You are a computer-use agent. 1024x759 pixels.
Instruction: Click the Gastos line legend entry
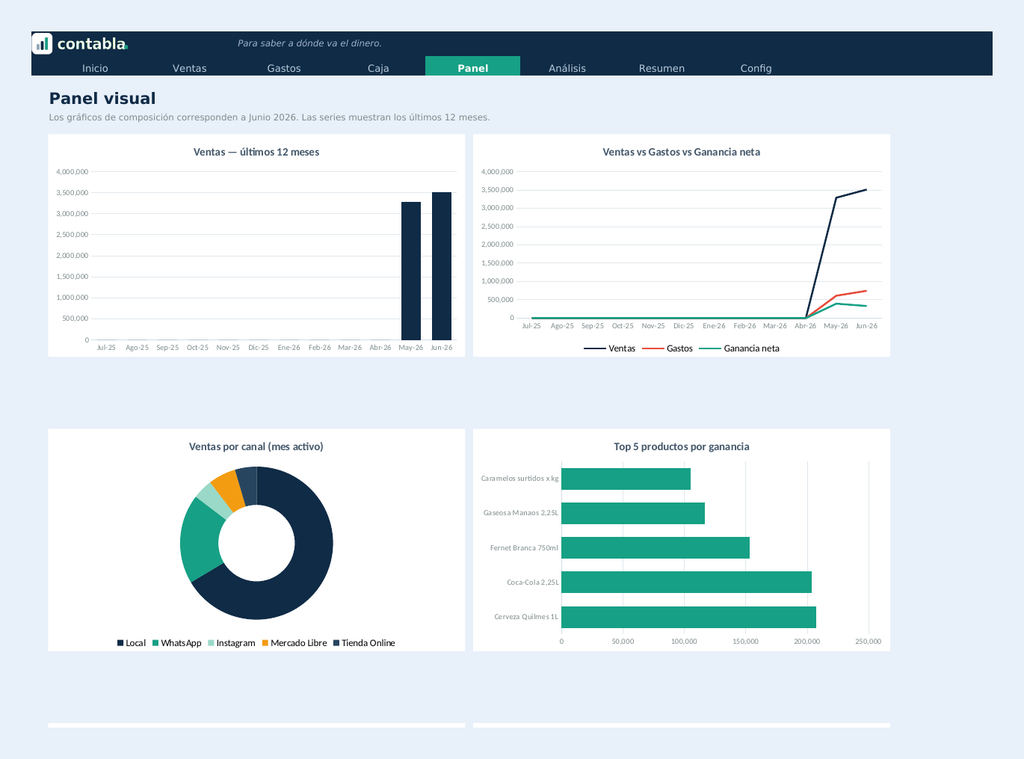(x=667, y=348)
